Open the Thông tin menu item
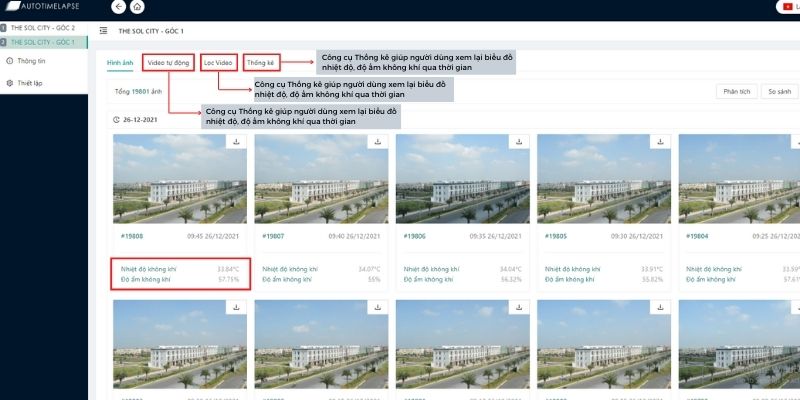800x400 pixels. 32,61
